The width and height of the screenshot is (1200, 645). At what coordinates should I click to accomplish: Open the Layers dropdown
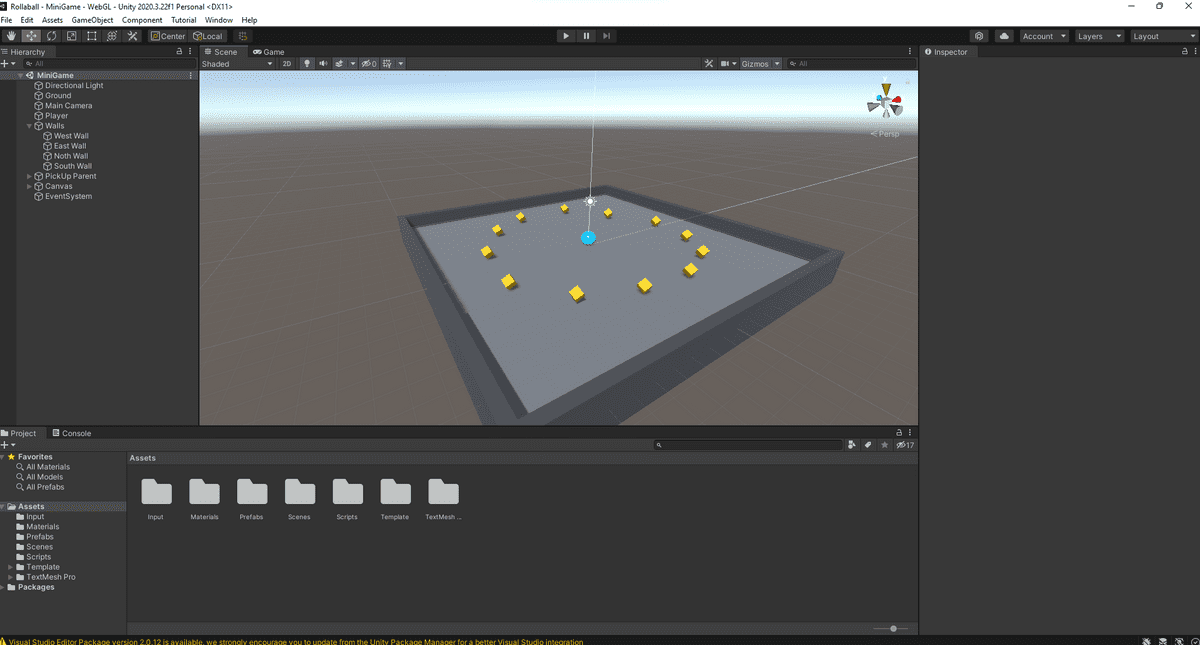point(1099,36)
